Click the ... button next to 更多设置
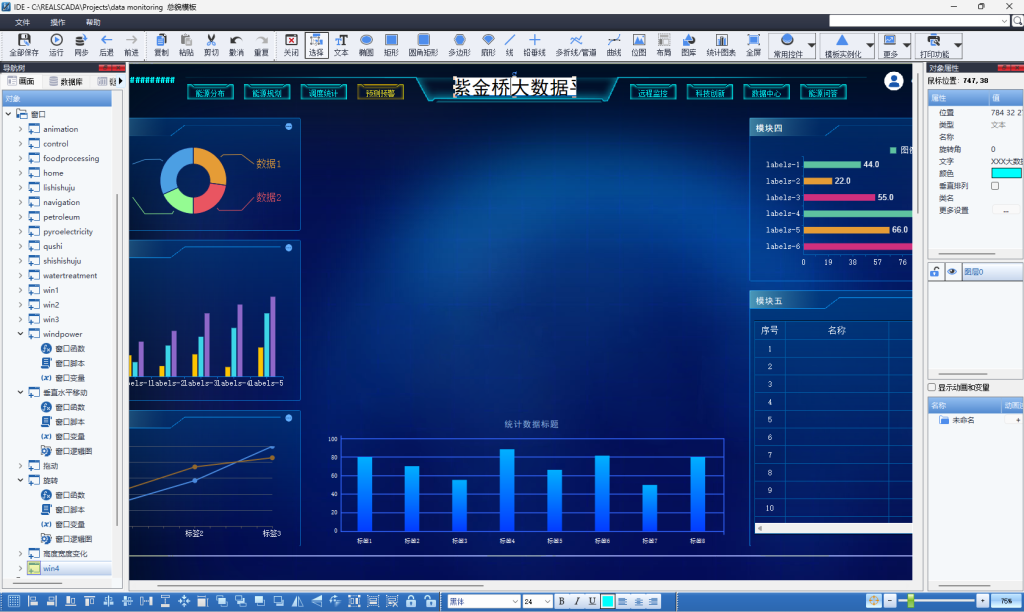Image resolution: width=1024 pixels, height=612 pixels. coord(1005,210)
